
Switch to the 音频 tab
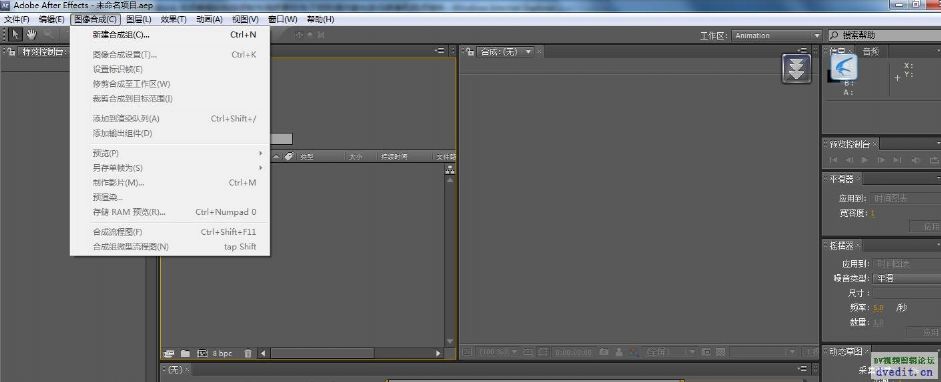point(871,52)
